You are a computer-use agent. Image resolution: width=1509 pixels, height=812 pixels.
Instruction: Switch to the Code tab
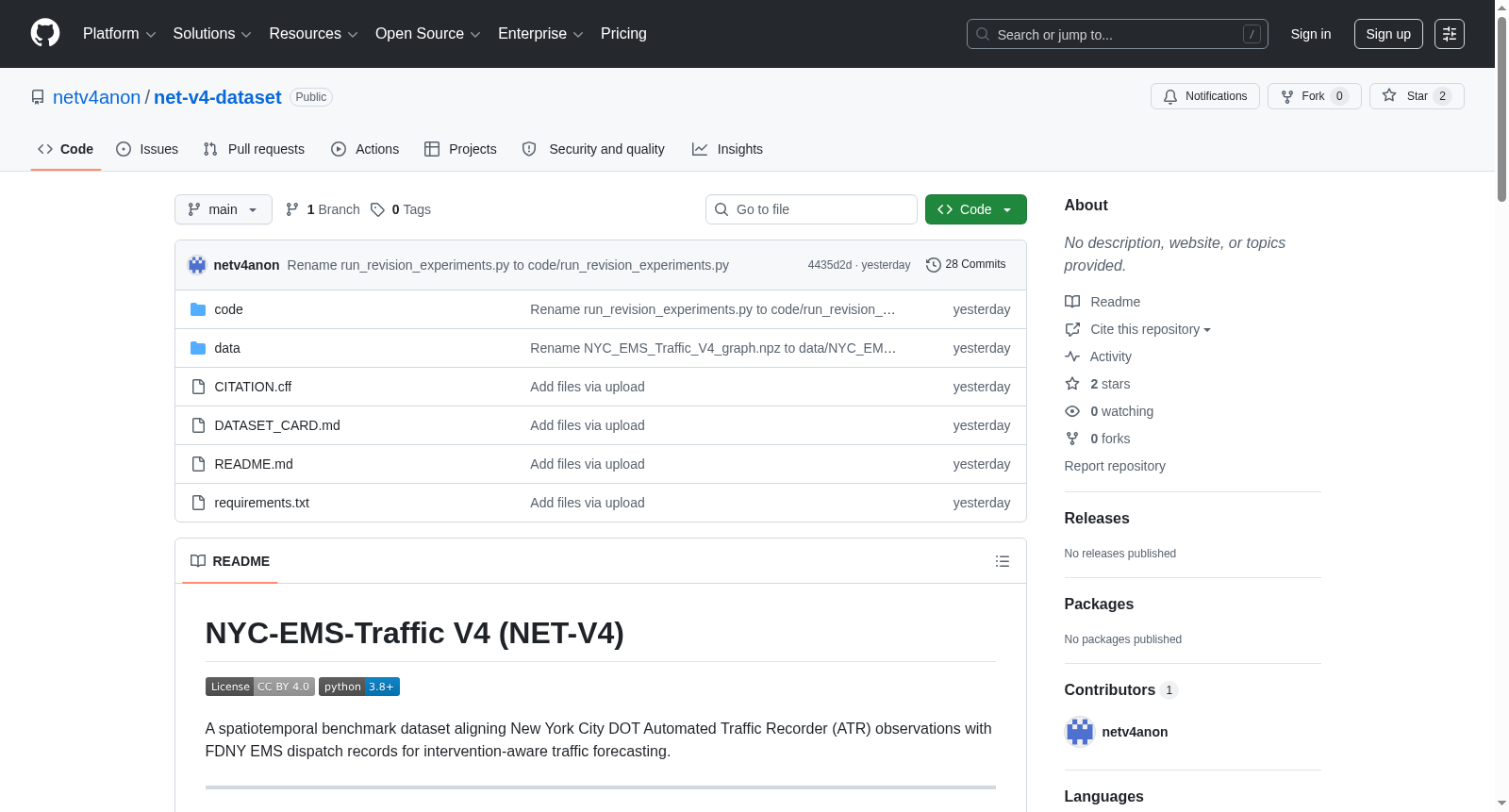(66, 149)
